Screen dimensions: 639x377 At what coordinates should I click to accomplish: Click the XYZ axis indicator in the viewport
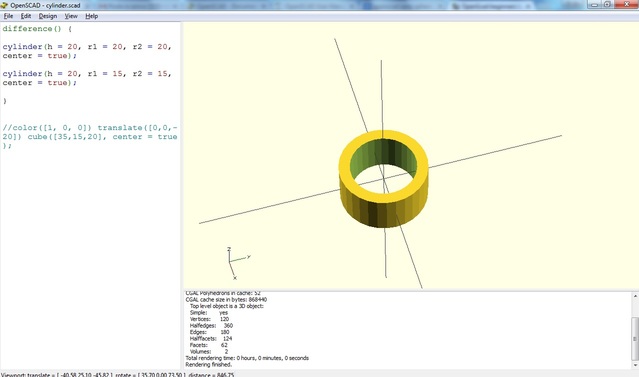(x=238, y=263)
